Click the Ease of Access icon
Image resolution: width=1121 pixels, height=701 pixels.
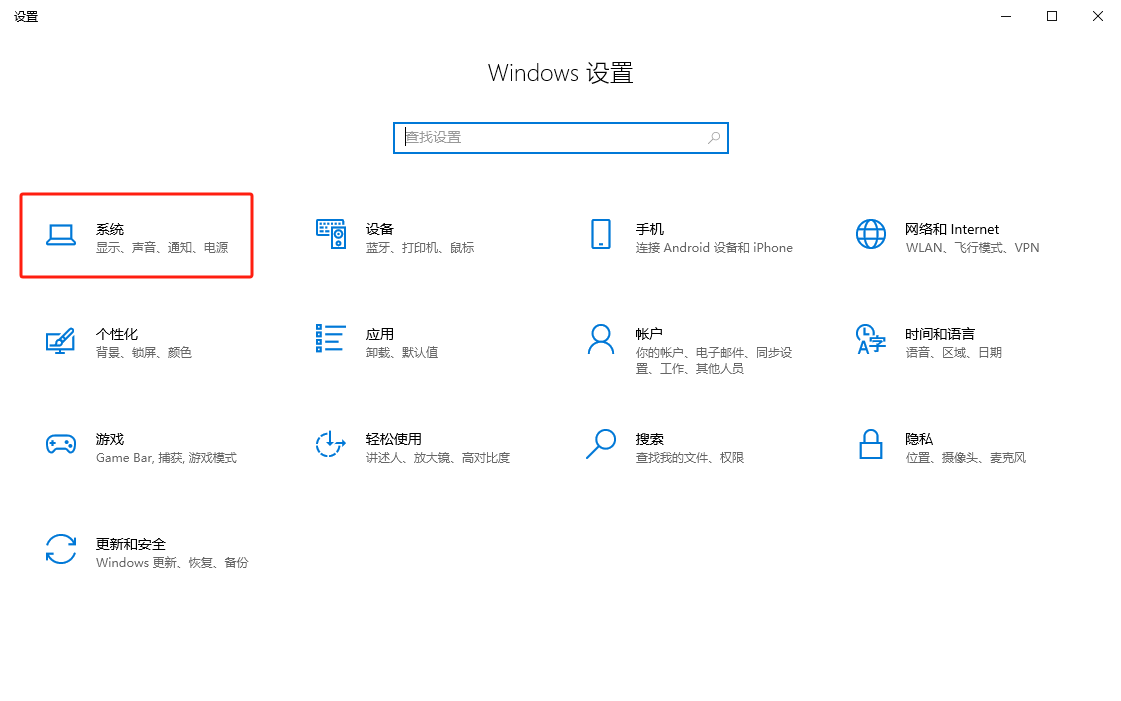(x=331, y=444)
